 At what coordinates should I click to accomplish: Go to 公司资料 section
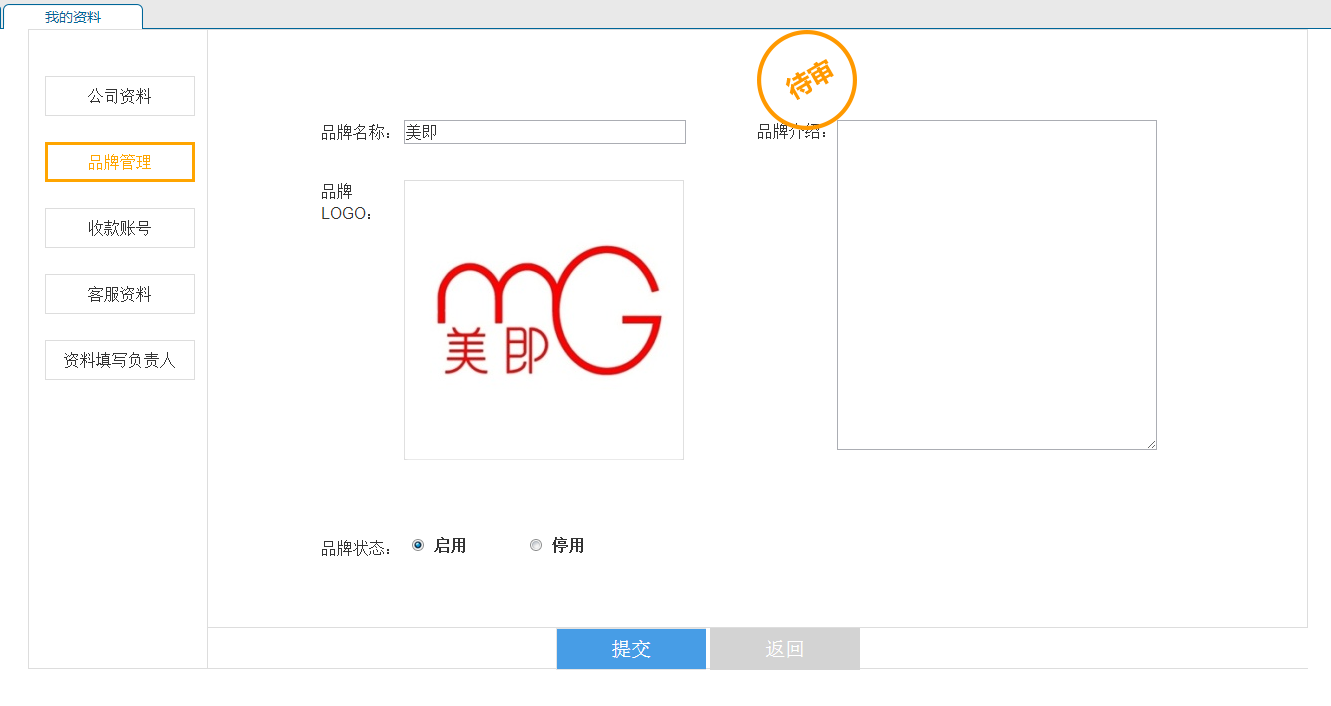pyautogui.click(x=120, y=96)
